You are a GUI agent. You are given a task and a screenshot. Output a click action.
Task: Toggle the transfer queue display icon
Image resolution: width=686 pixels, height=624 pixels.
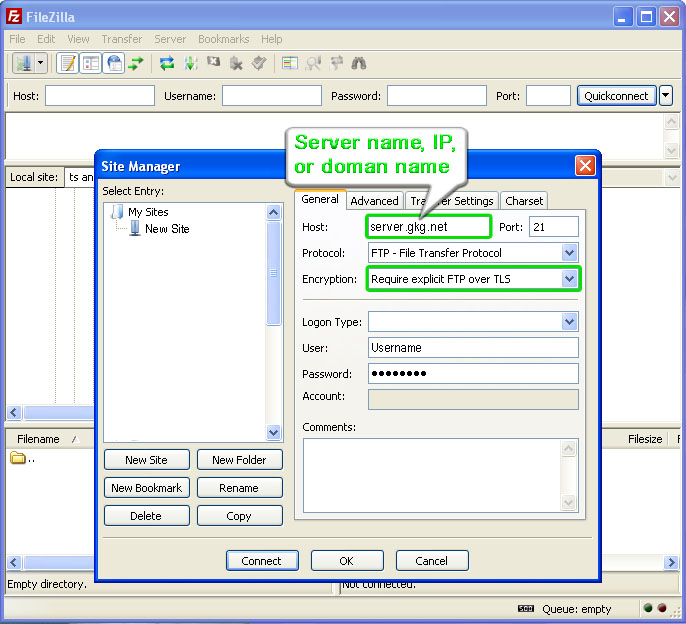(x=136, y=63)
